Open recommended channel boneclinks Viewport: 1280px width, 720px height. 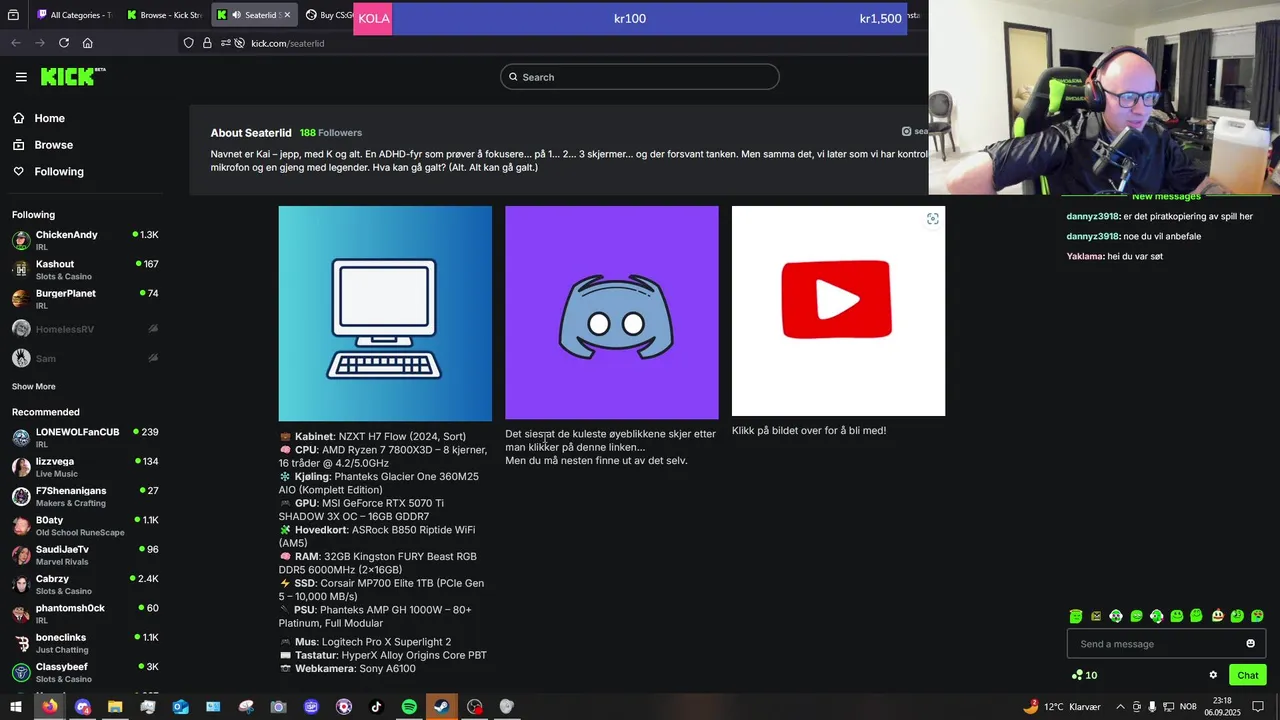[85, 643]
